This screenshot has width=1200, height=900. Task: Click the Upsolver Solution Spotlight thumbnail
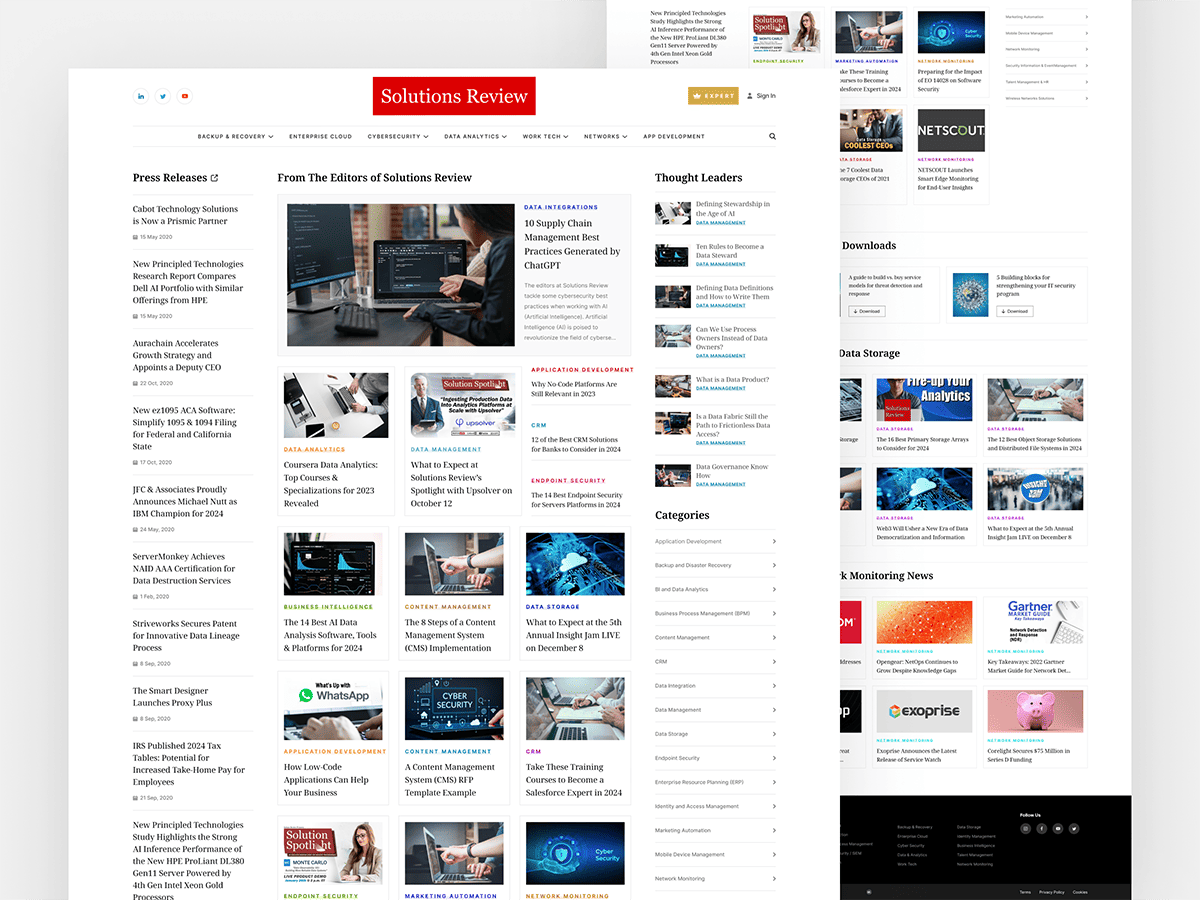tap(462, 405)
